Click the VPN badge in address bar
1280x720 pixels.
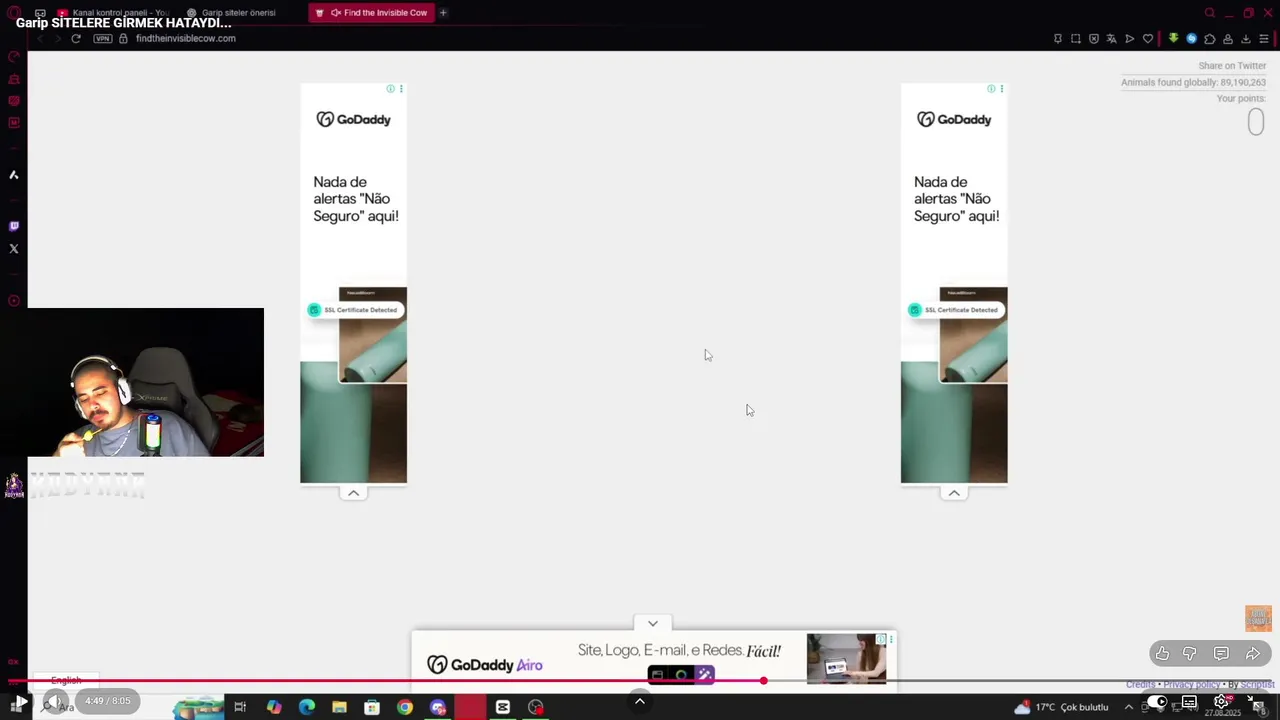pyautogui.click(x=103, y=38)
